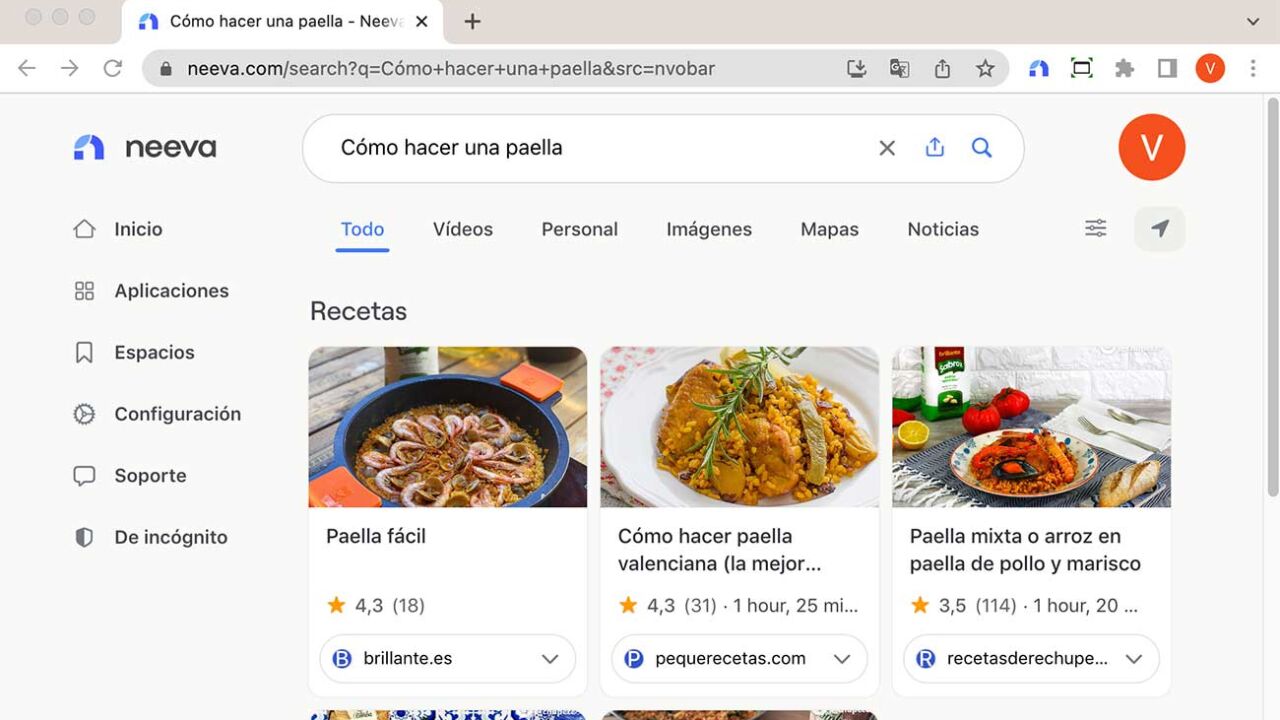Click the page vertical scrollbar
The width and height of the screenshot is (1280, 720).
(1272, 300)
